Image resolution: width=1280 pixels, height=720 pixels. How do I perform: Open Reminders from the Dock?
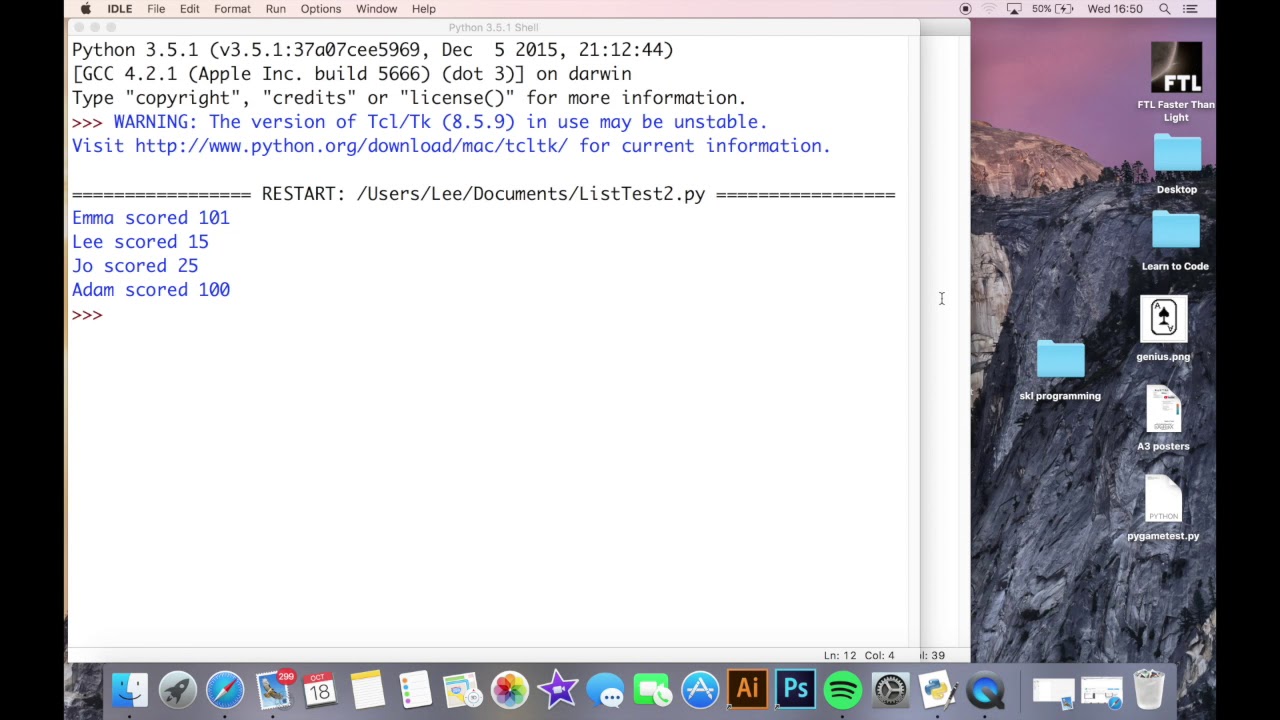(414, 690)
